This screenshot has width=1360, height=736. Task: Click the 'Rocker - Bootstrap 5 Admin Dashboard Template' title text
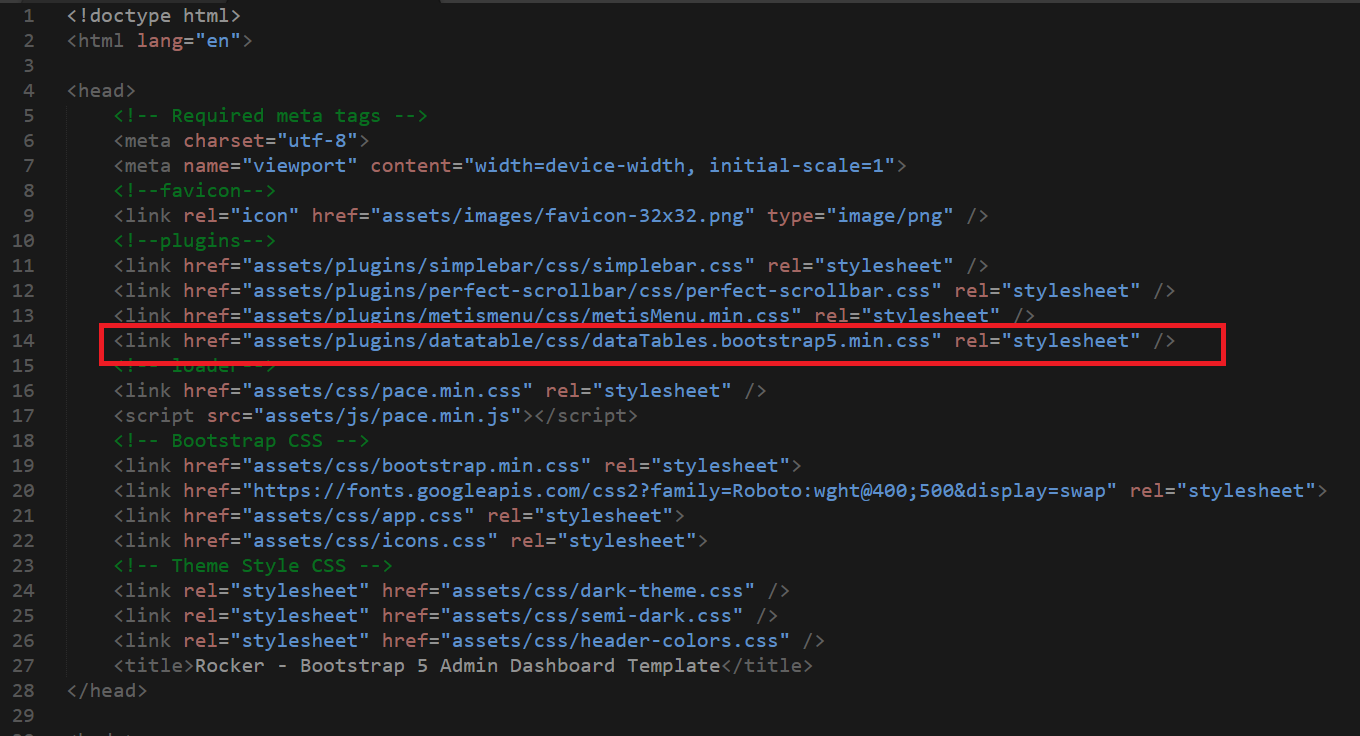(457, 666)
